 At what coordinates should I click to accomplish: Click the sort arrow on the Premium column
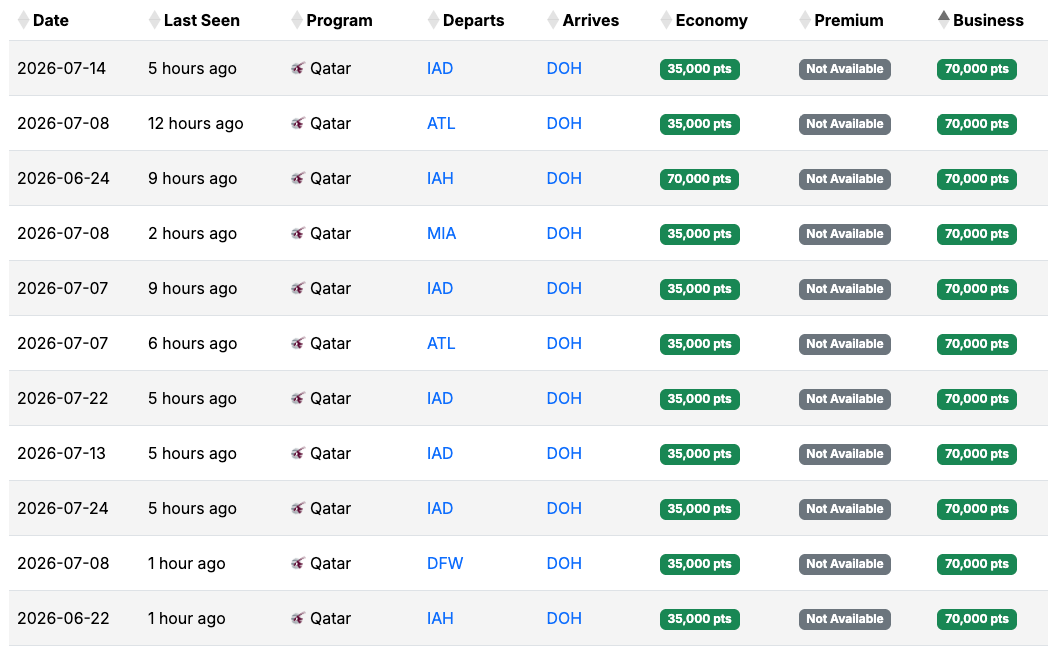[805, 19]
